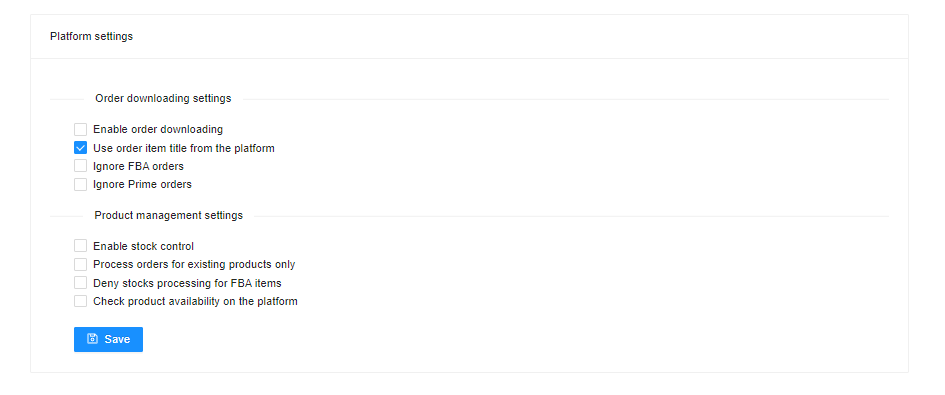Click 'Process orders for existing products only' text

tap(194, 264)
